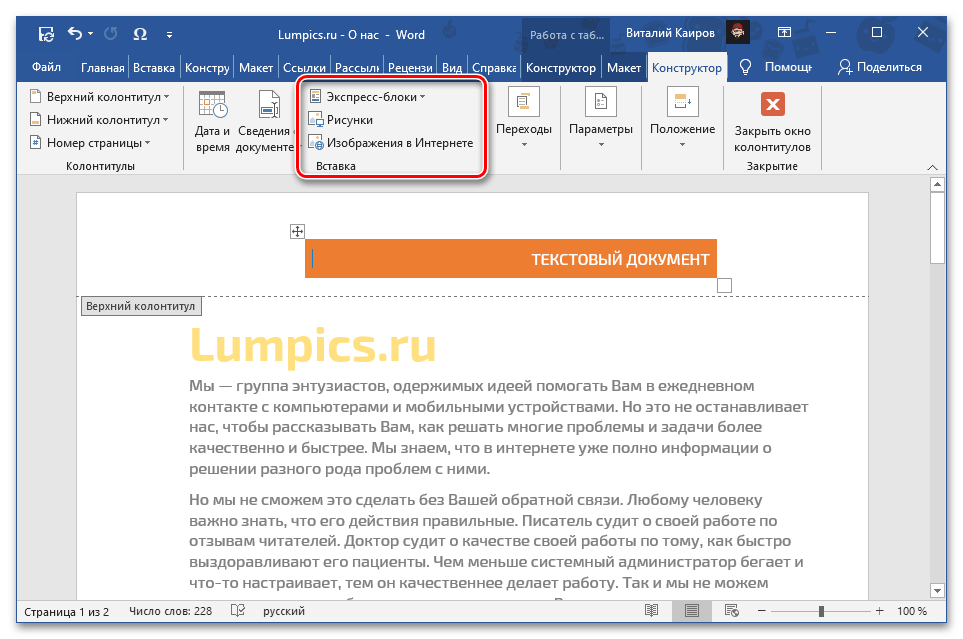The width and height of the screenshot is (963, 639).
Task: Click Поделиться share button
Action: (x=879, y=67)
